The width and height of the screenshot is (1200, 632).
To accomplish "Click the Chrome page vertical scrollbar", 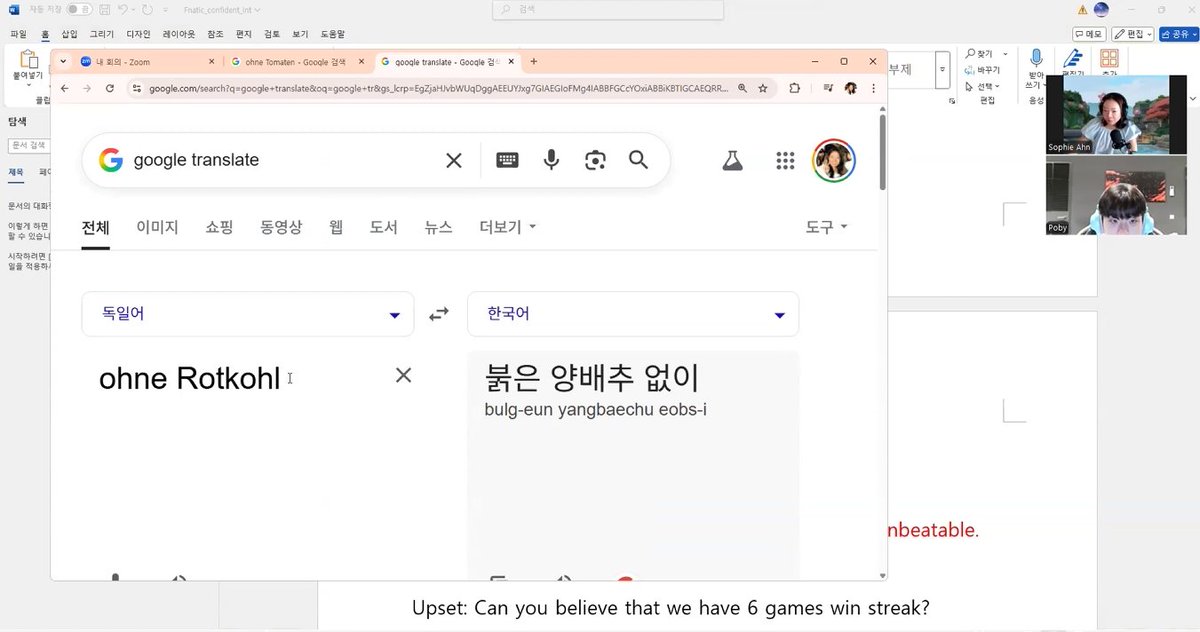I will tap(881, 150).
